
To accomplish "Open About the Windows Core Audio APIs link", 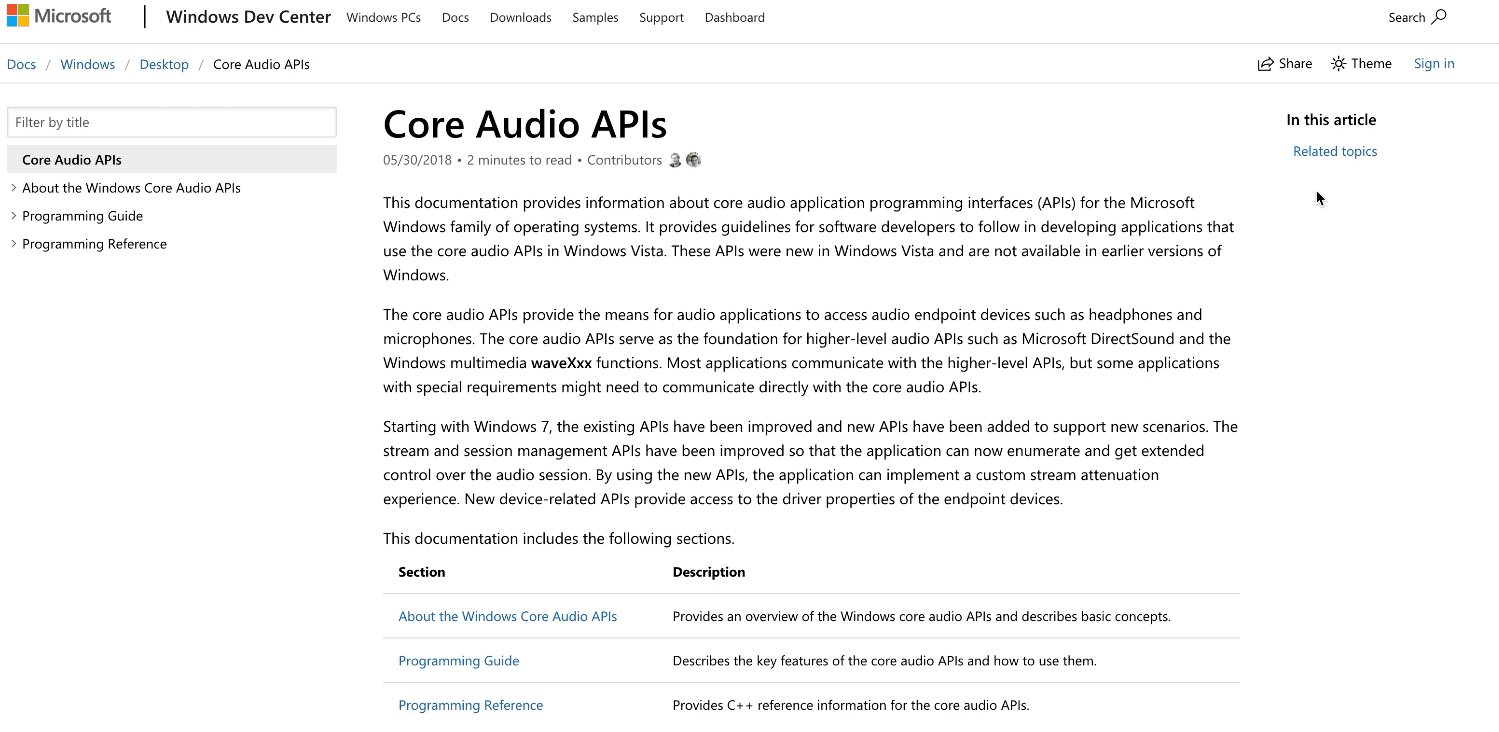I will pos(507,616).
